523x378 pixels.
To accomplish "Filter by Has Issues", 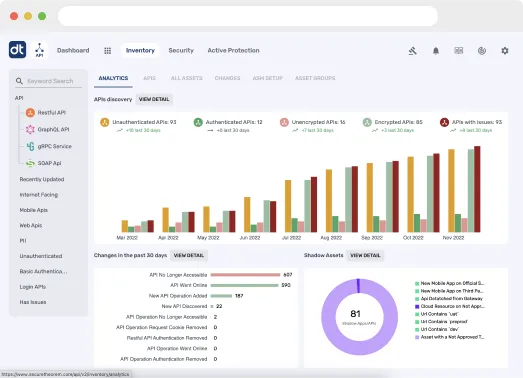I will pos(33,302).
